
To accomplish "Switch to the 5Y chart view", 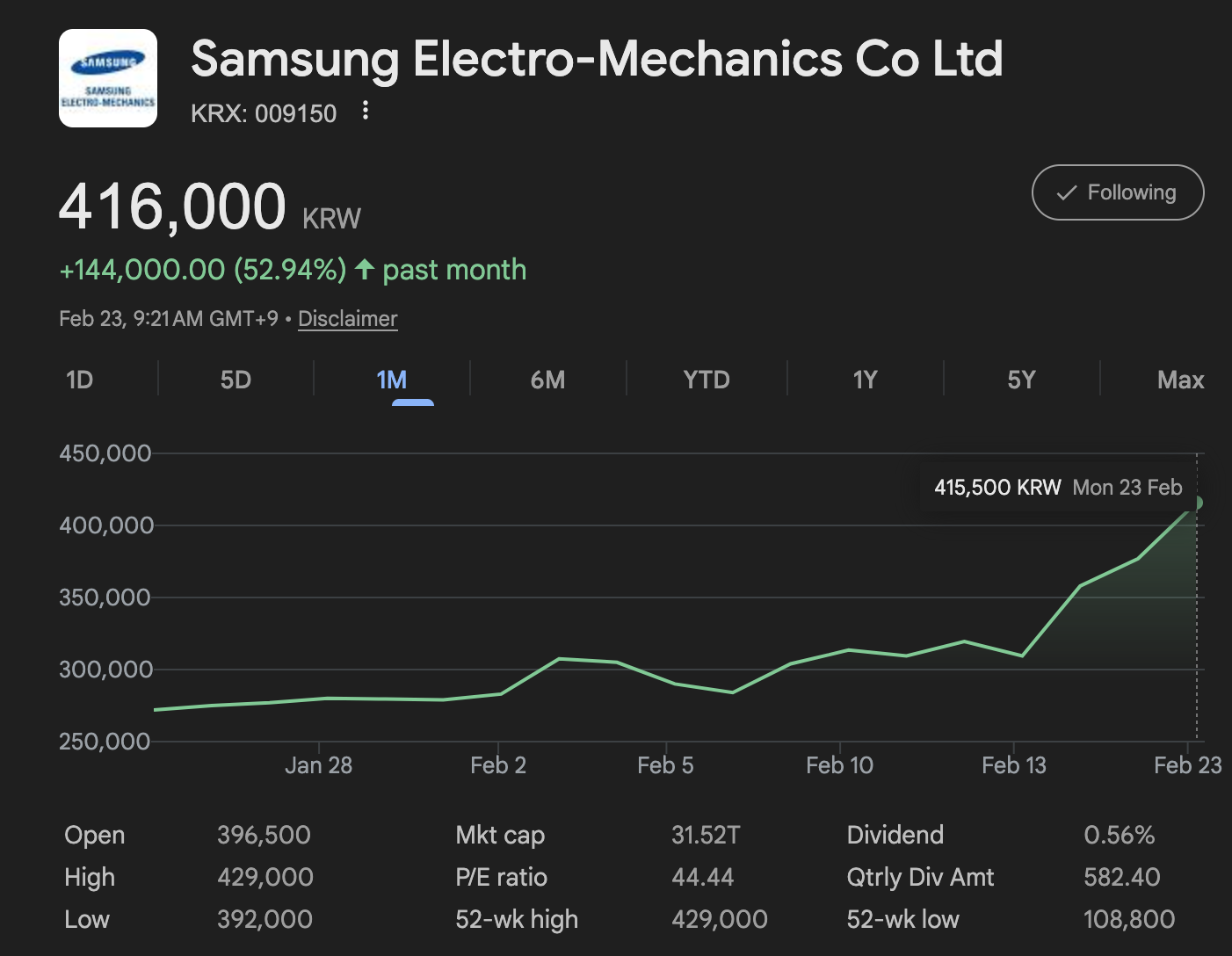I will pyautogui.click(x=1021, y=380).
